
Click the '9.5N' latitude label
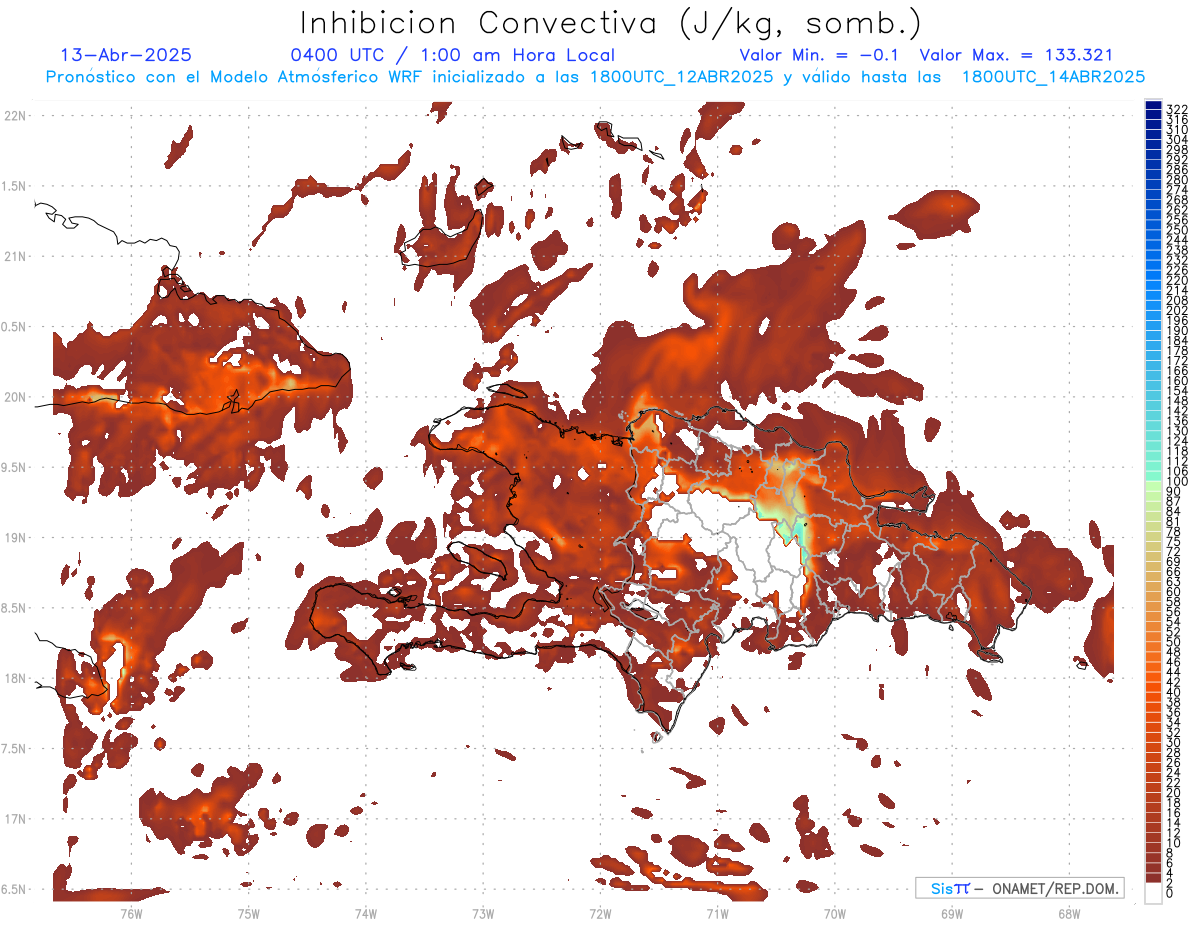pyautogui.click(x=14, y=467)
